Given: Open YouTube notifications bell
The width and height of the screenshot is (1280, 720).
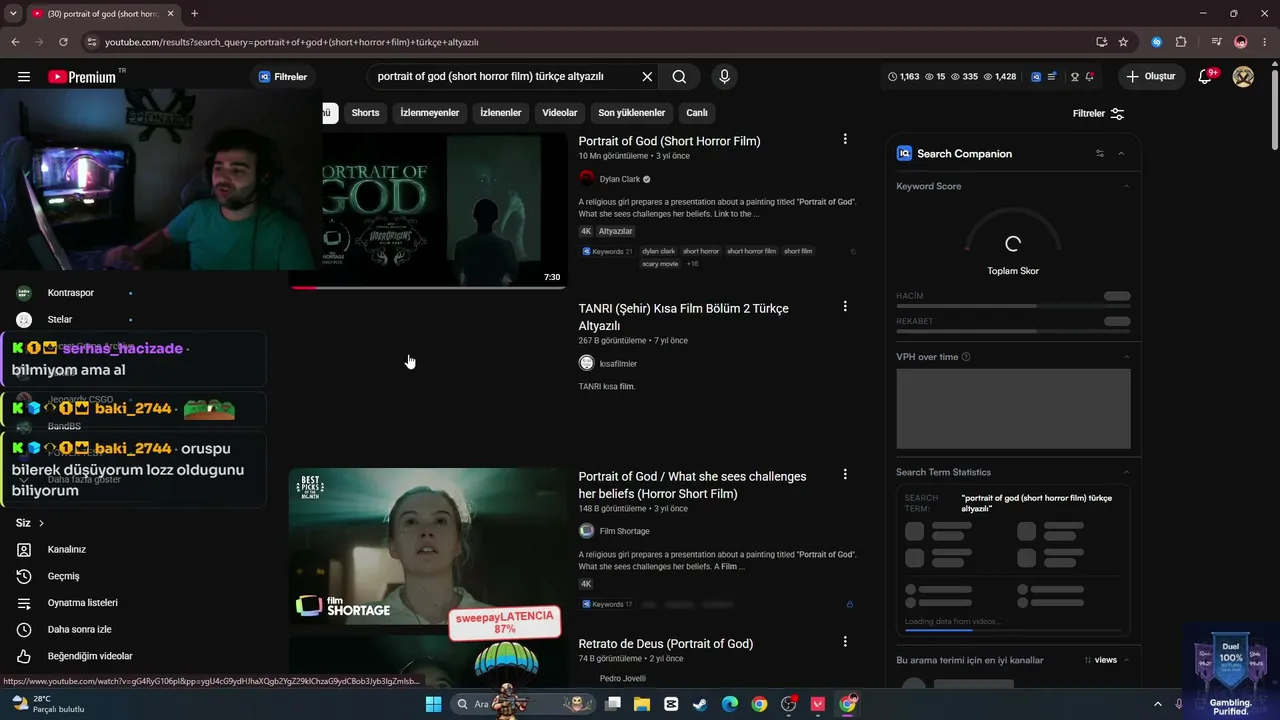Looking at the screenshot, I should [1205, 77].
